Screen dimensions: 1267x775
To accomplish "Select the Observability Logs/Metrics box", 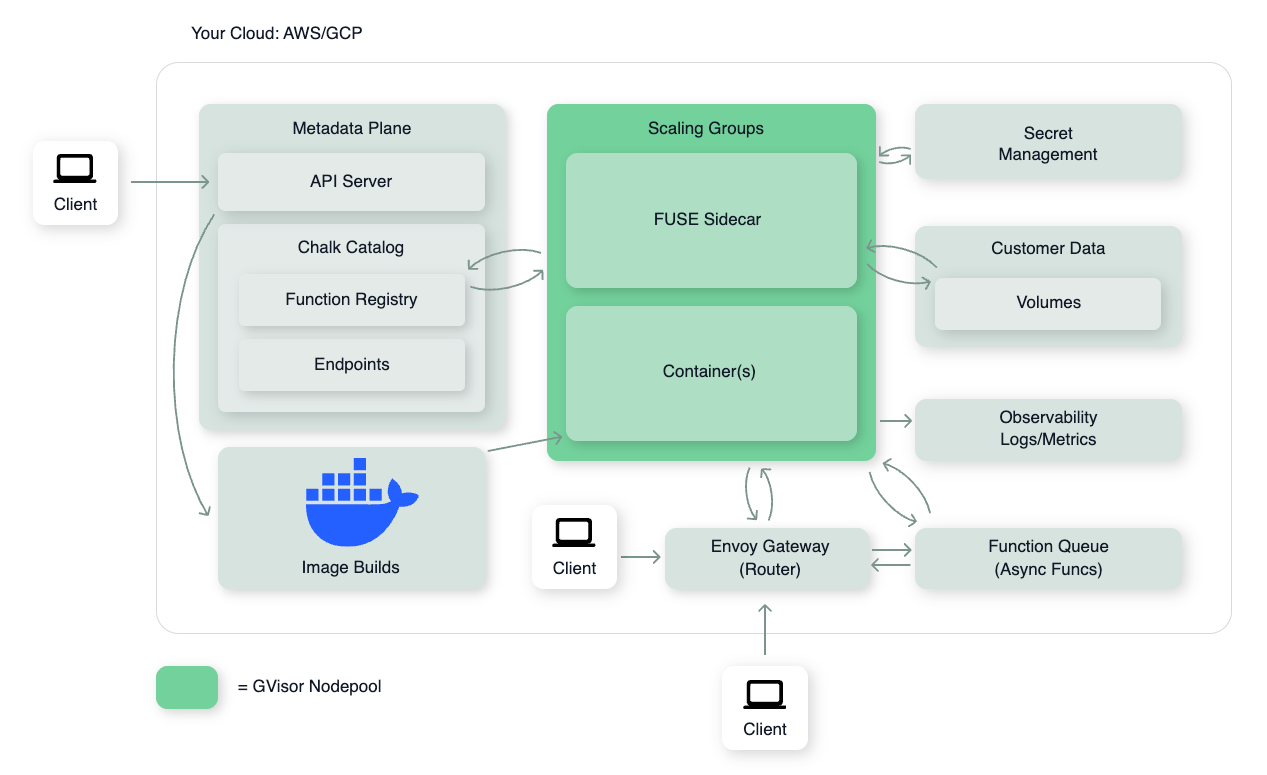I will pyautogui.click(x=1048, y=429).
